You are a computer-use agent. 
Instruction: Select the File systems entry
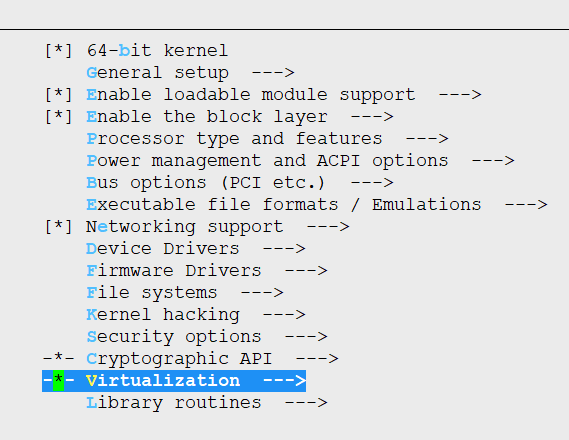point(185,293)
